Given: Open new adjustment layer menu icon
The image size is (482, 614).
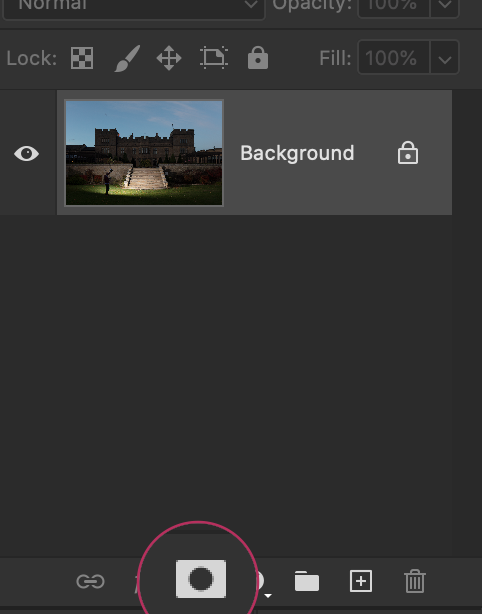Looking at the screenshot, I should point(263,582).
